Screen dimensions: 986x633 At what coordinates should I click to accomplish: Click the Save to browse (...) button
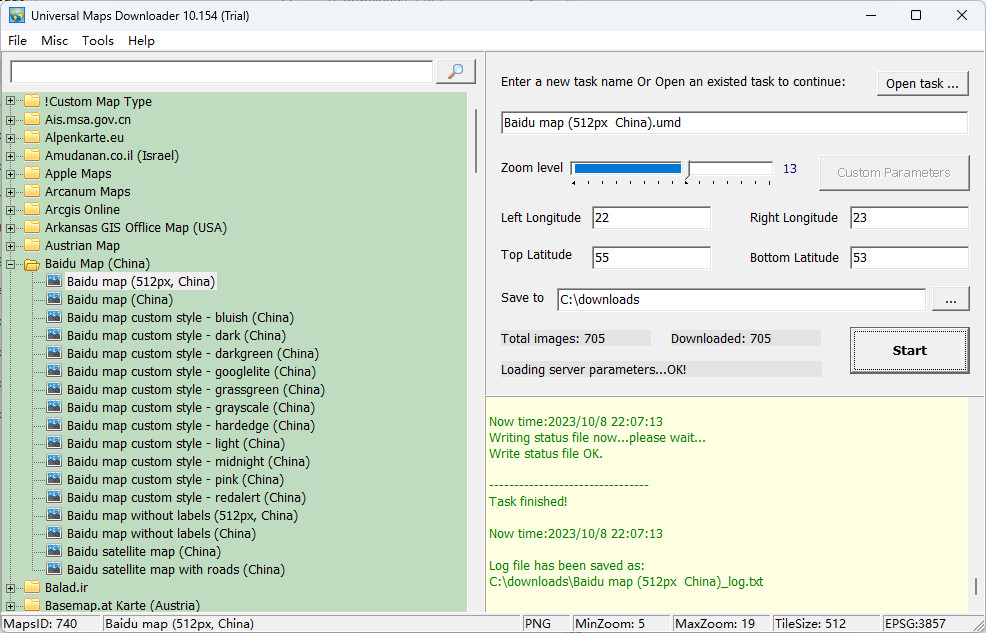click(950, 300)
